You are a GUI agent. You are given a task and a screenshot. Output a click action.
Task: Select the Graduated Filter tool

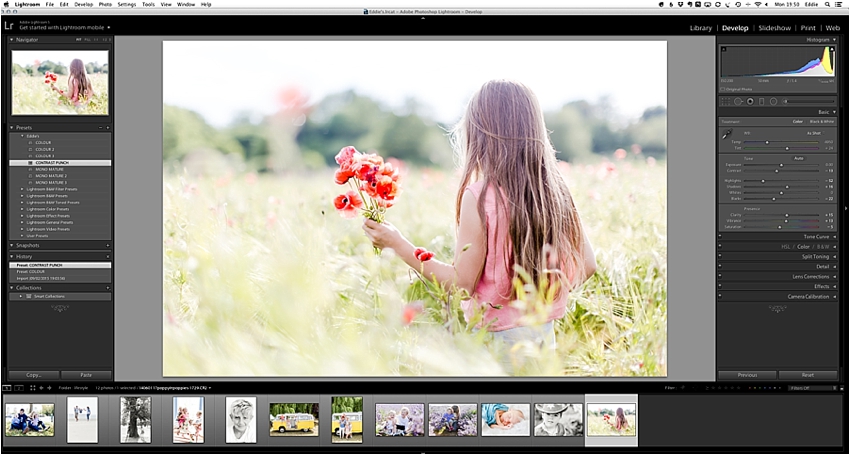pos(762,101)
